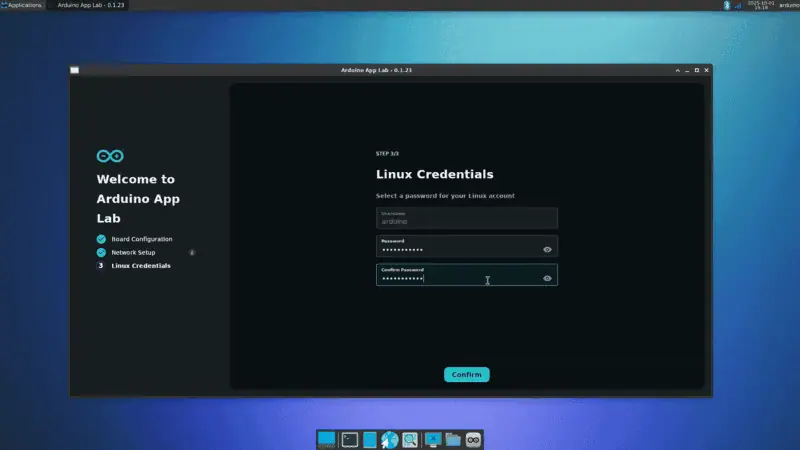Click the Confirm button
The height and width of the screenshot is (450, 800).
click(466, 374)
